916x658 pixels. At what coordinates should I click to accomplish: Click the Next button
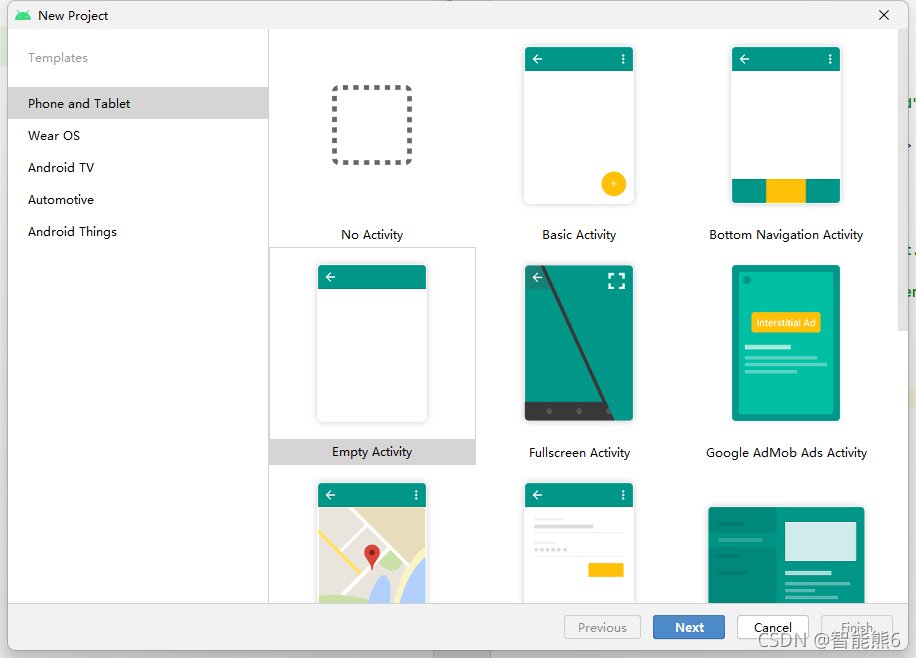(689, 627)
